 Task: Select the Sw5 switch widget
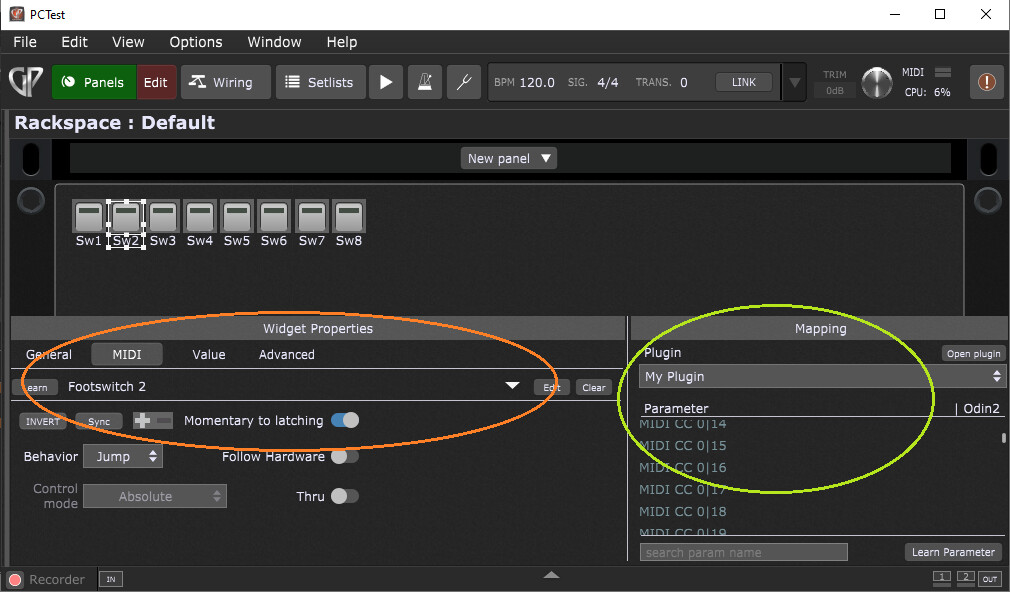(237, 216)
